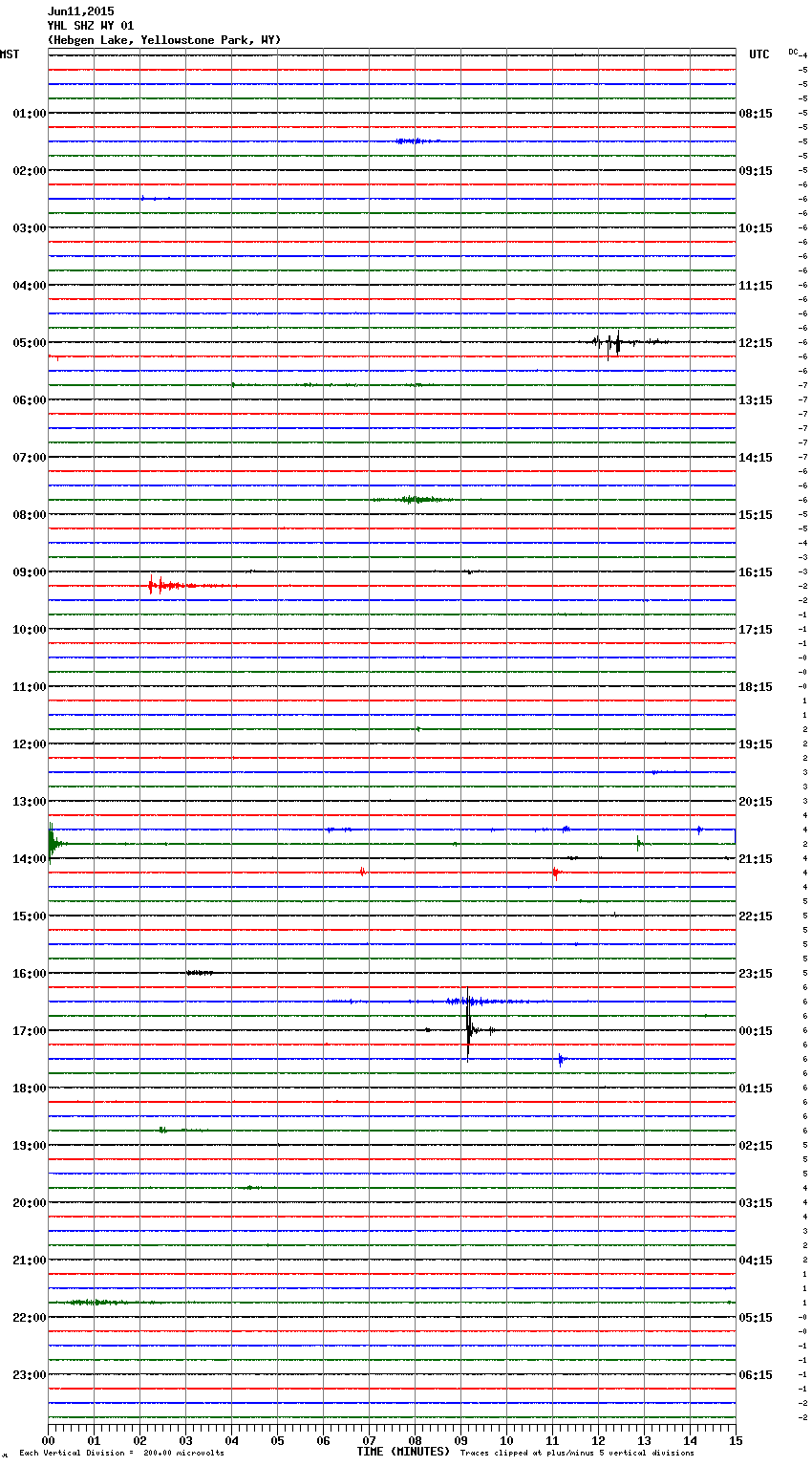Click the black burst on the 16:00 trace
812x1466 pixels.
(x=200, y=973)
